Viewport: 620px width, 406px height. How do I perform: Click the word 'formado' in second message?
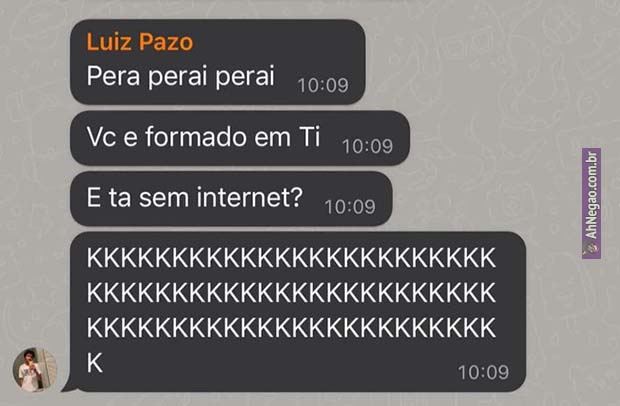196,136
